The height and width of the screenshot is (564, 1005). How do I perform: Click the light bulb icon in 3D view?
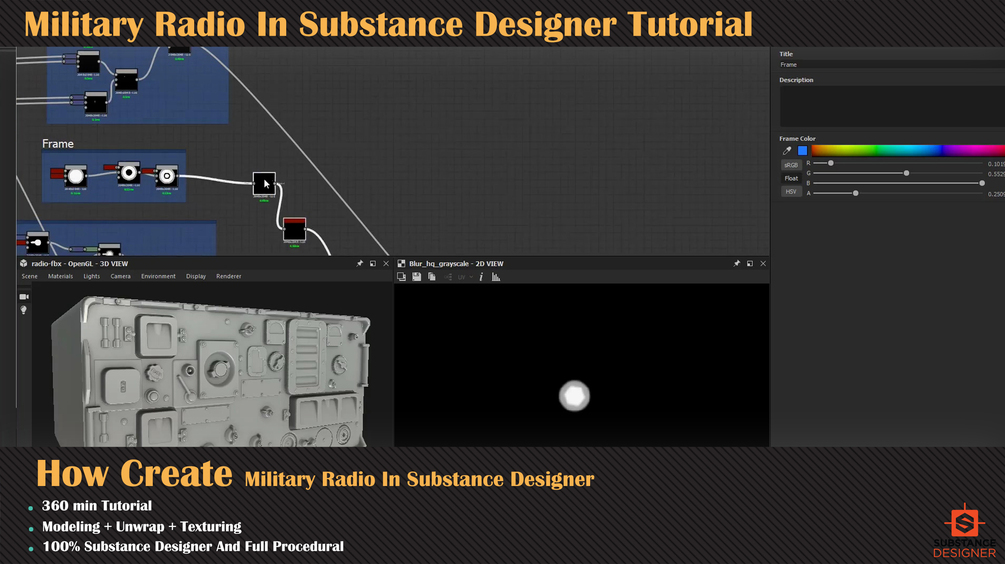(24, 310)
